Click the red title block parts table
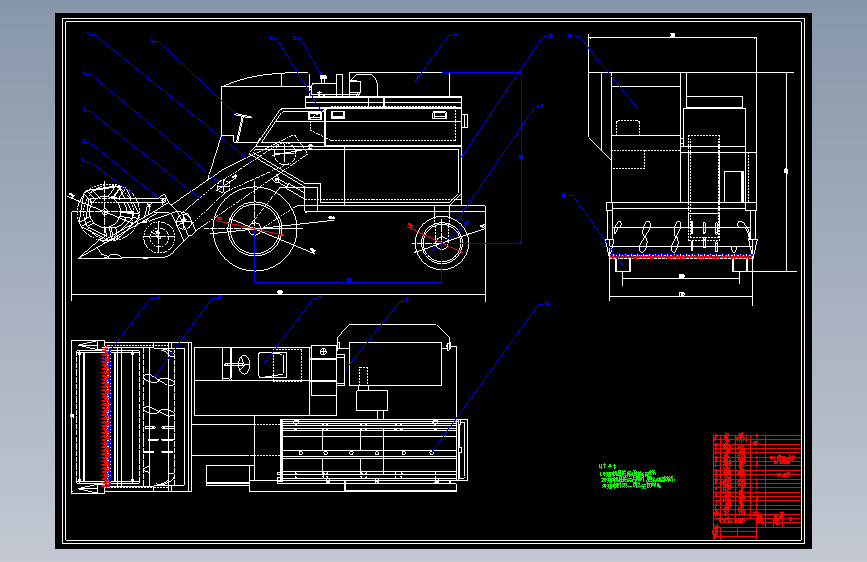Viewport: 867px width, 562px height. [x=757, y=486]
